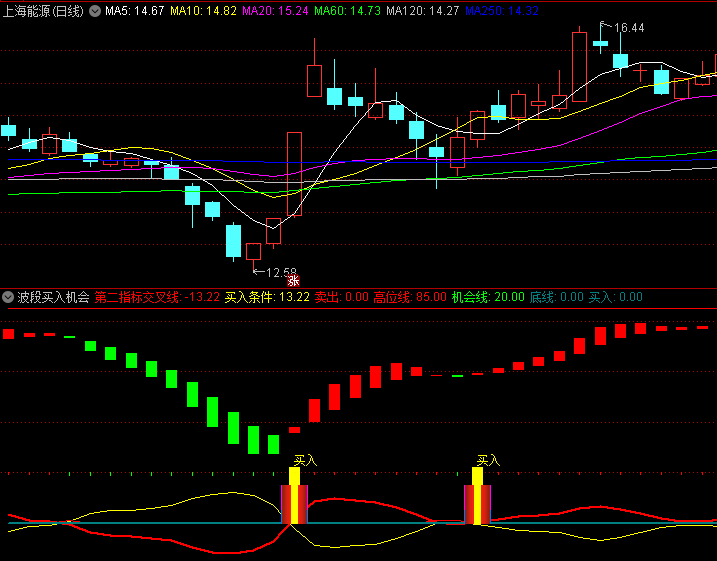Image resolution: width=717 pixels, height=561 pixels.
Task: Click the first 买入 signal label
Action: click(x=305, y=460)
